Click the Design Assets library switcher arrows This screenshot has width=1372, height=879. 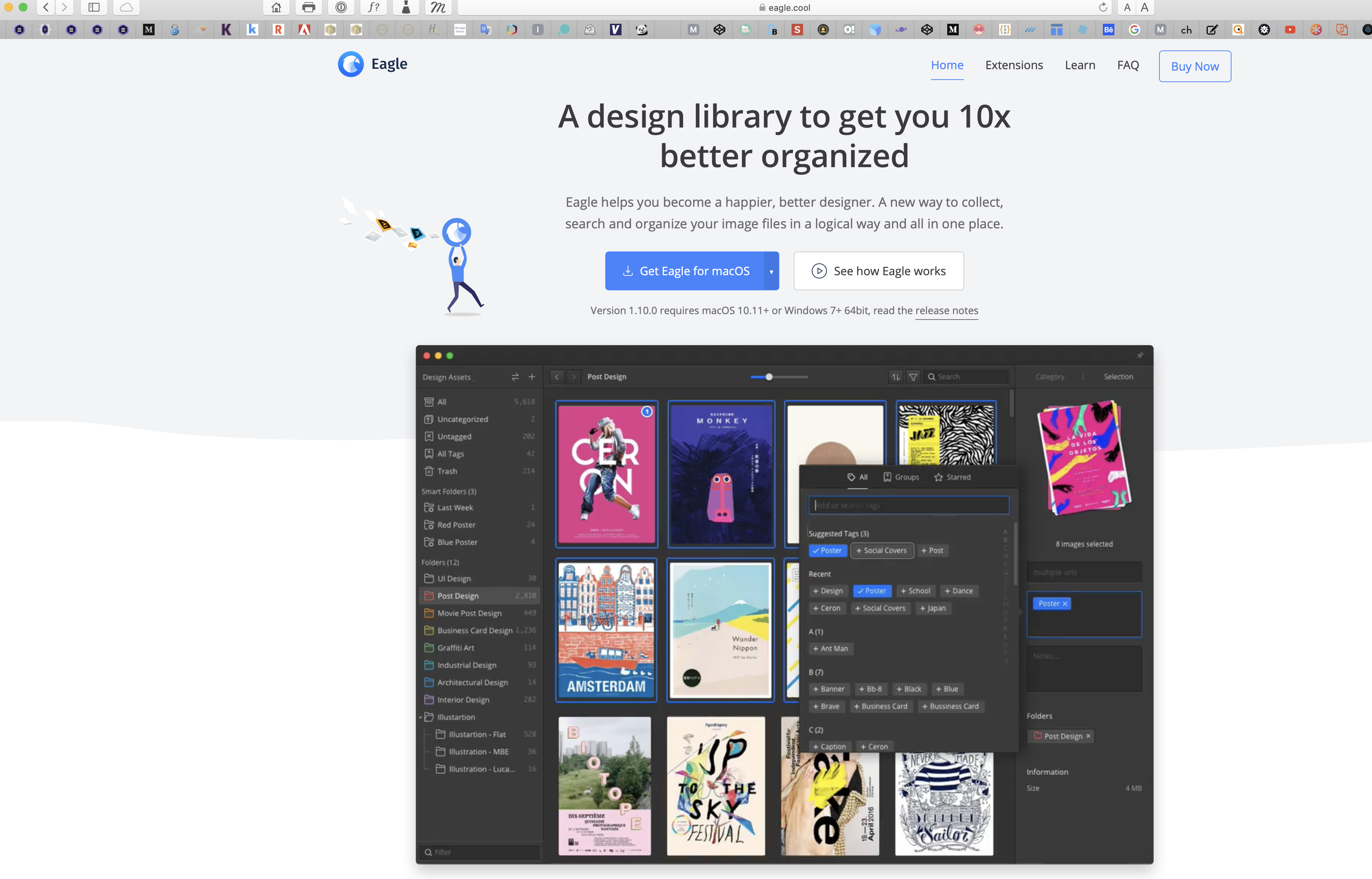[x=515, y=377]
